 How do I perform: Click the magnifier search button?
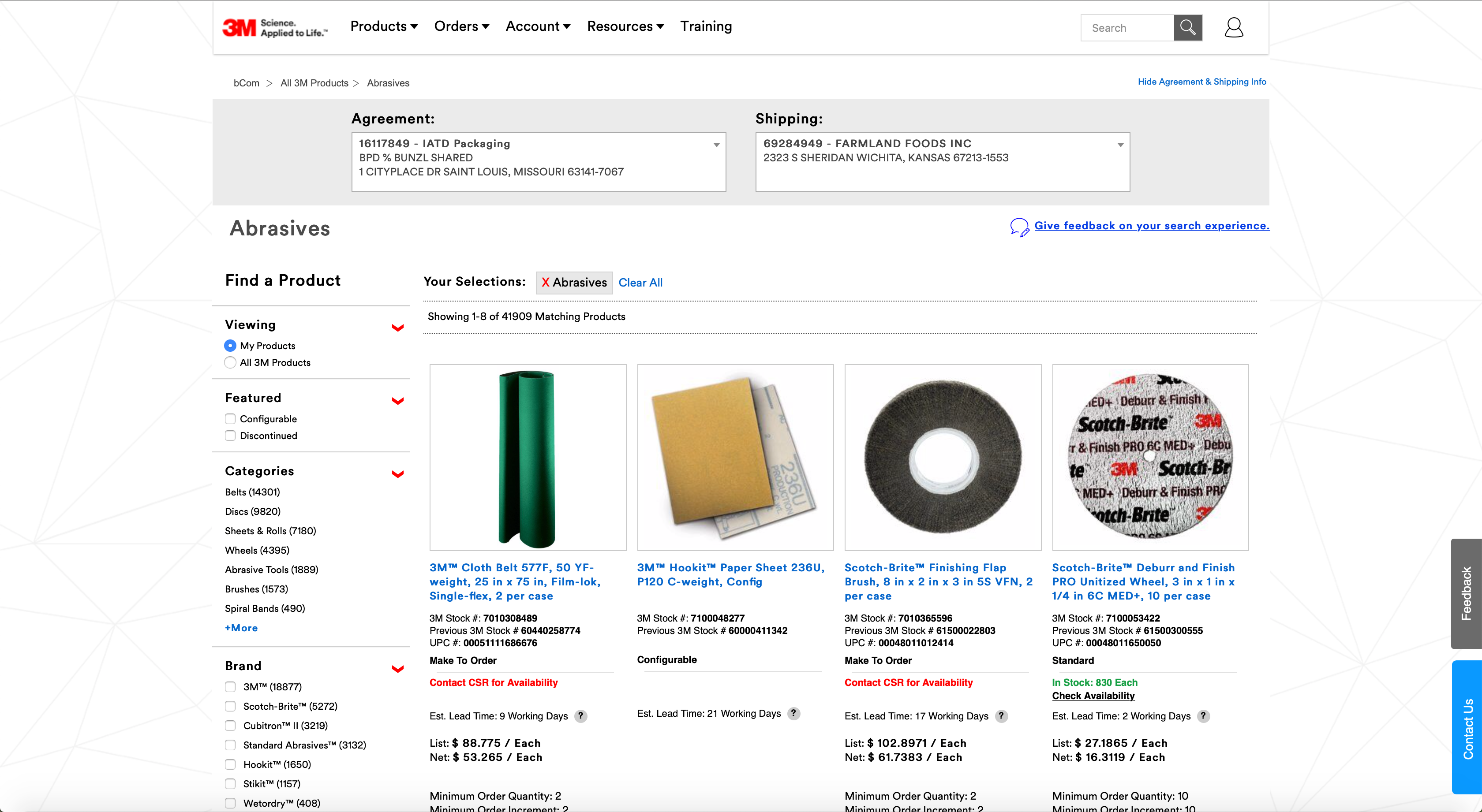pyautogui.click(x=1187, y=28)
